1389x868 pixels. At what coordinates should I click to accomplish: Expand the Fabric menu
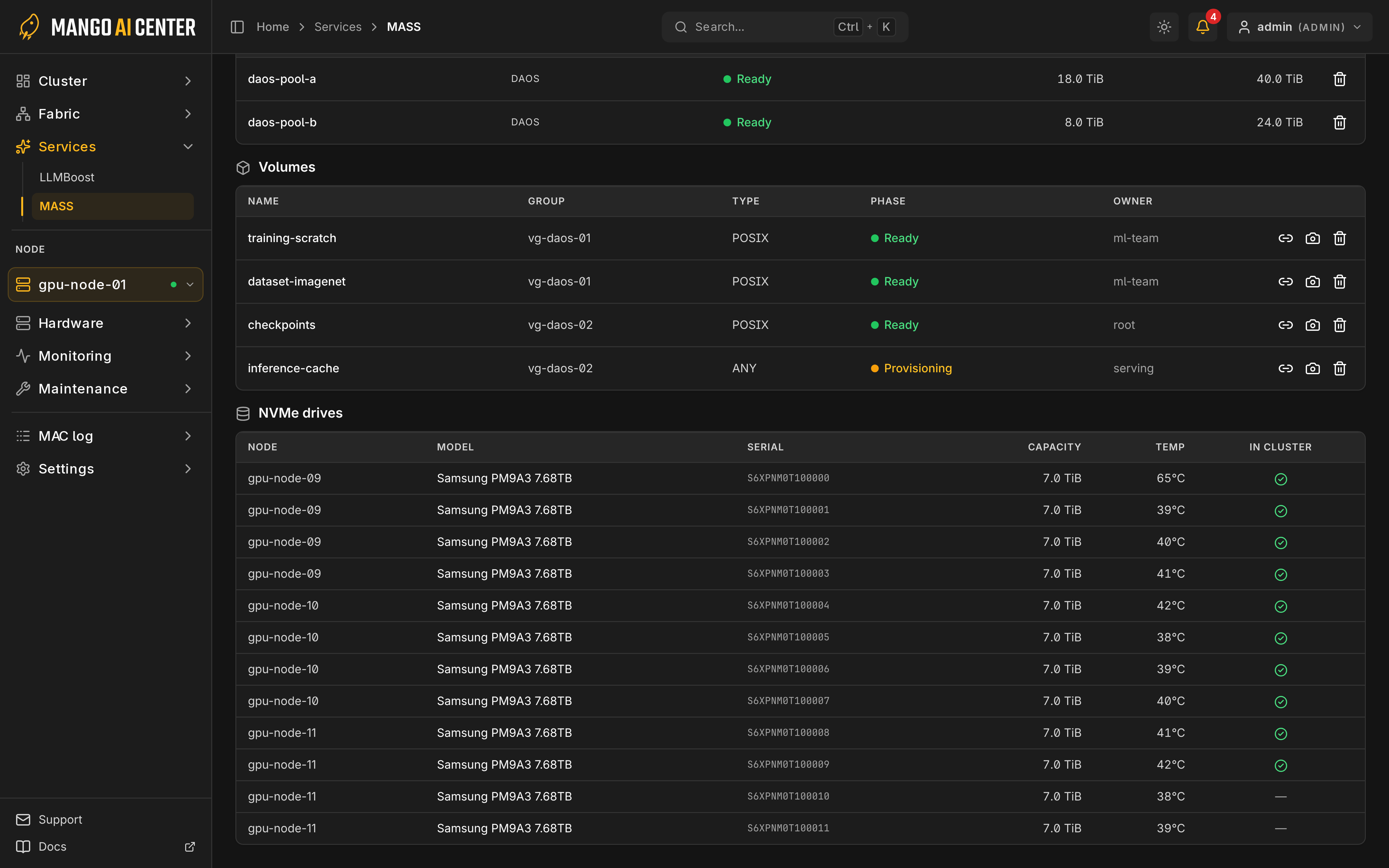click(105, 114)
